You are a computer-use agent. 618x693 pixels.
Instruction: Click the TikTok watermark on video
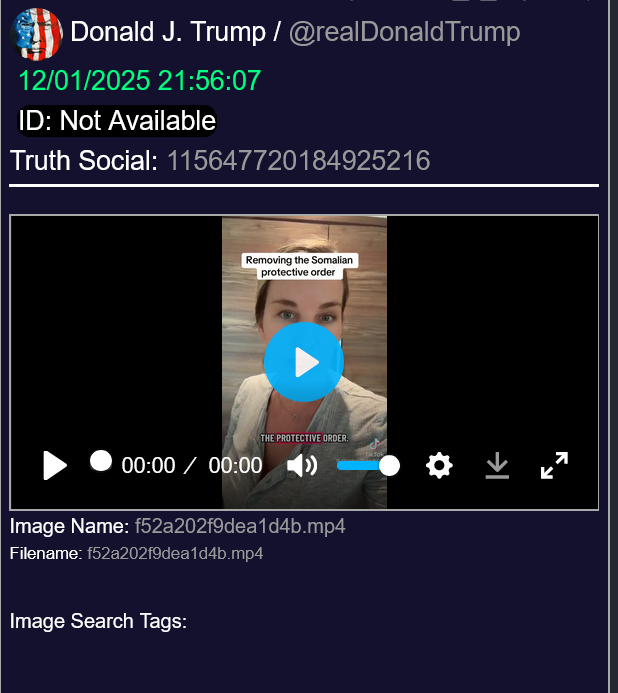tap(374, 446)
